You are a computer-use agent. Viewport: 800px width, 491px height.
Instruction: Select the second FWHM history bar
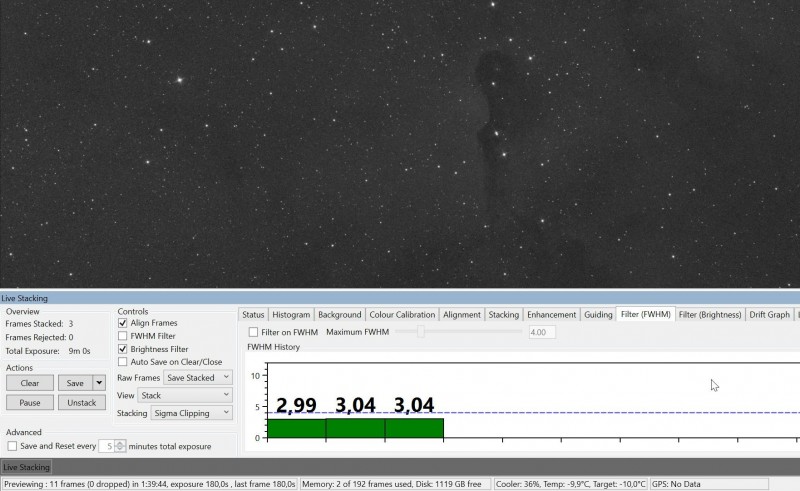[x=356, y=428]
